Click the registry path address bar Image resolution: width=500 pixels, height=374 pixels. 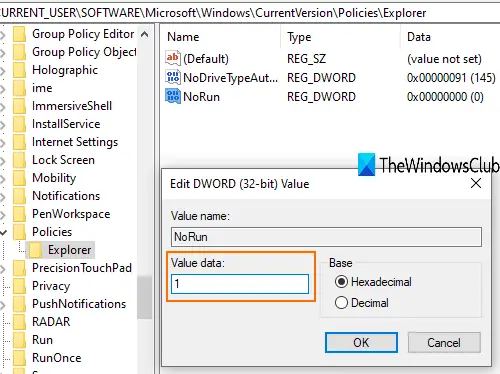click(x=250, y=13)
